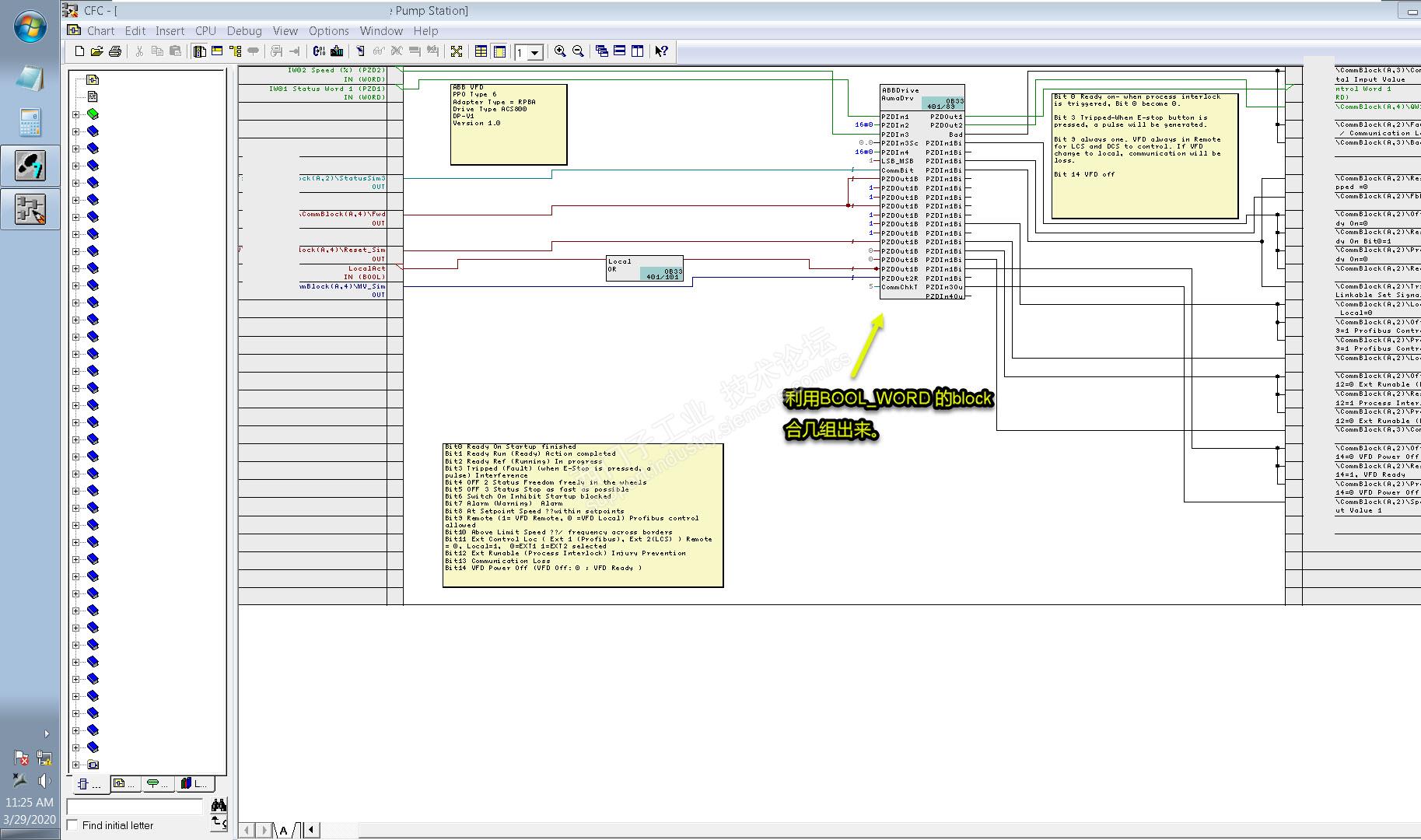Image resolution: width=1421 pixels, height=840 pixels.
Task: Select the sheet A tab at bottom
Action: point(284,830)
